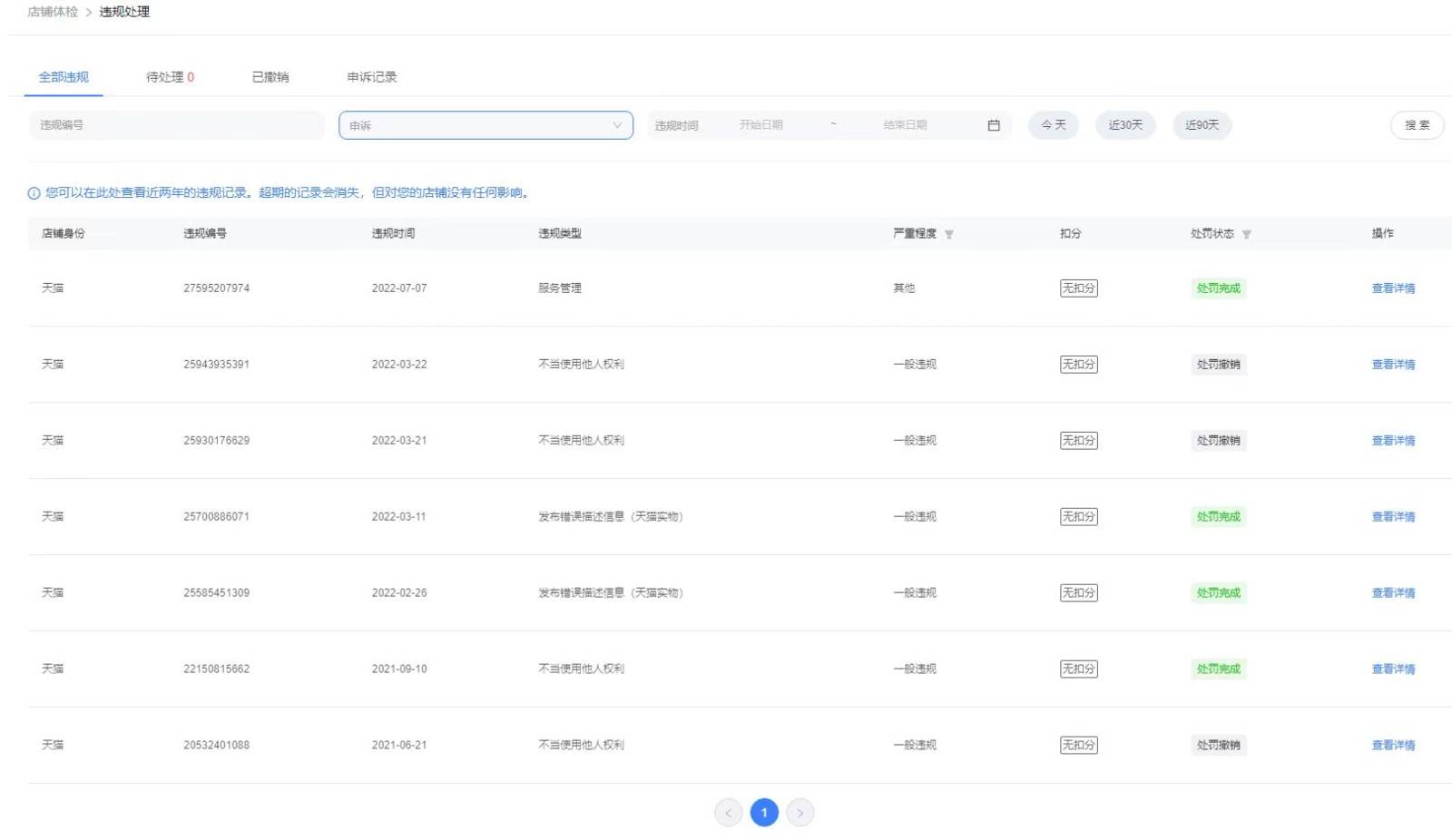Click violation number 22150815662
The width and height of the screenshot is (1452, 840).
pos(216,669)
